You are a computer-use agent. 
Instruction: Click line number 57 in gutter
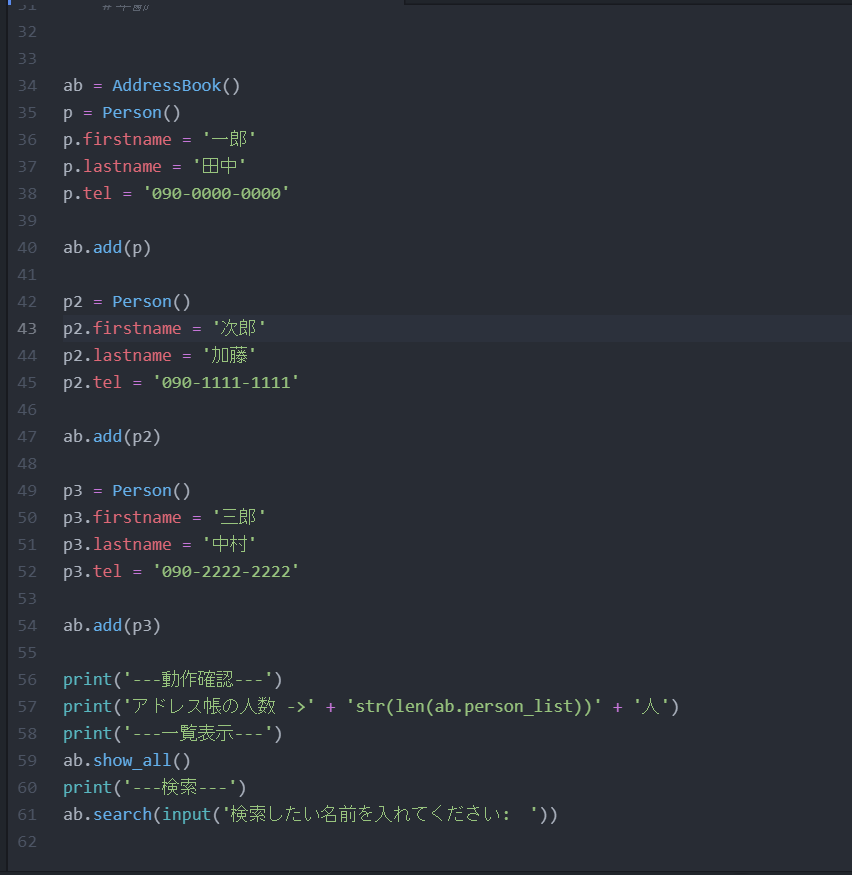tap(27, 706)
